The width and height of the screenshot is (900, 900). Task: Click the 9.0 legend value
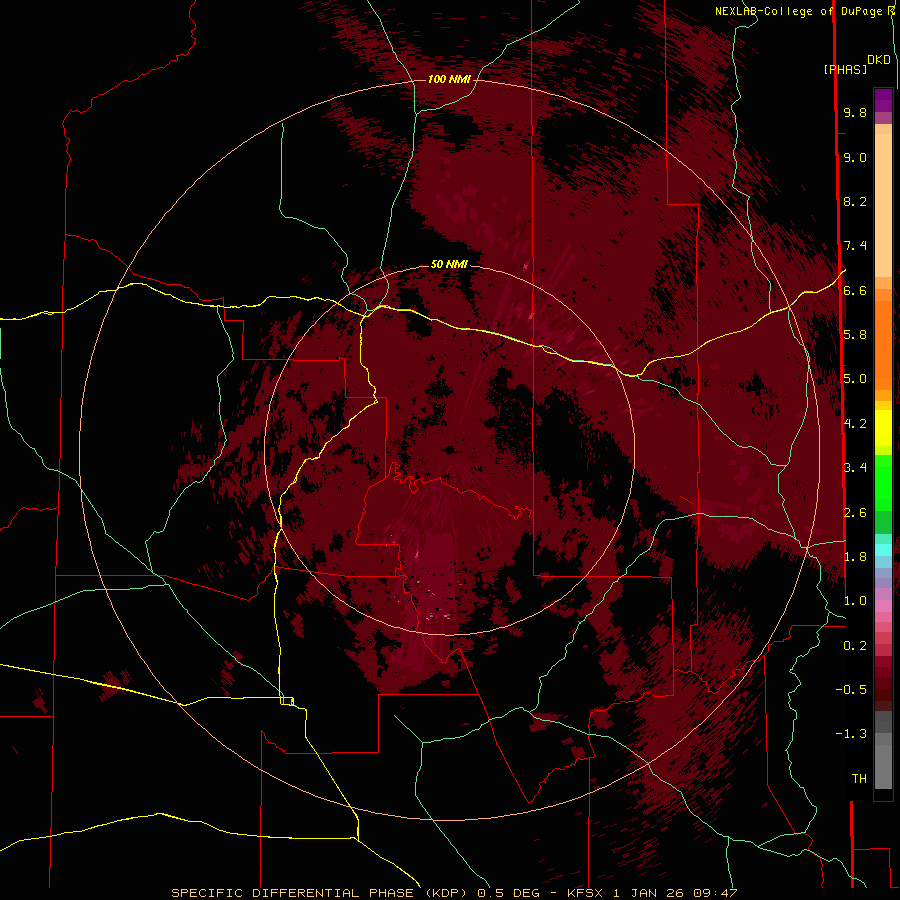(855, 157)
